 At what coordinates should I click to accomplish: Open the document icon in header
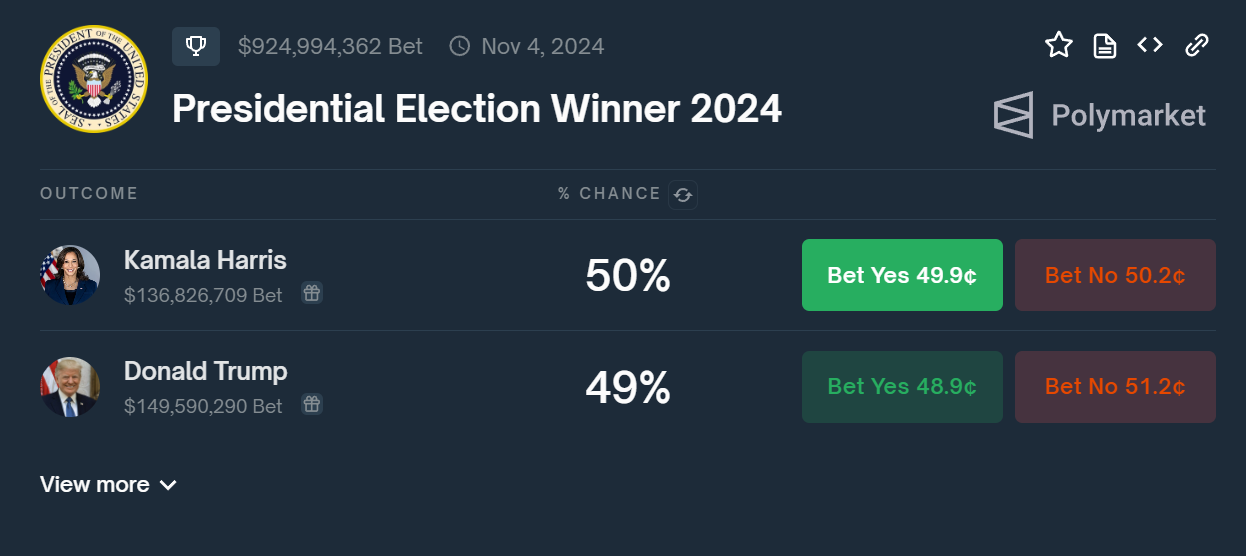tap(1104, 45)
